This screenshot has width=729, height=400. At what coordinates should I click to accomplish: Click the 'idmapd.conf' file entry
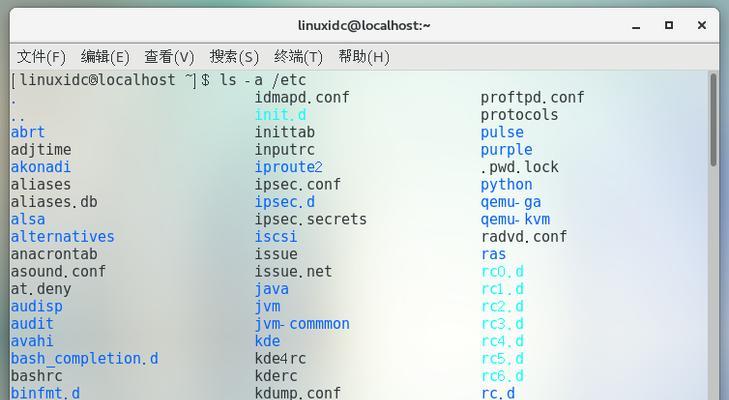(x=302, y=97)
